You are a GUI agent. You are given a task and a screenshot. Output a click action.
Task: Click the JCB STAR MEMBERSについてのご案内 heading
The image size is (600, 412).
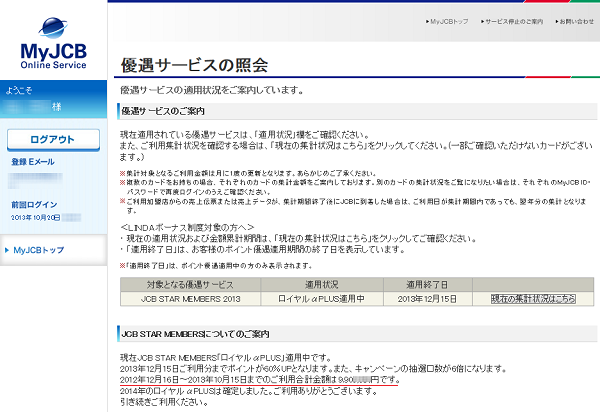pyautogui.click(x=195, y=334)
